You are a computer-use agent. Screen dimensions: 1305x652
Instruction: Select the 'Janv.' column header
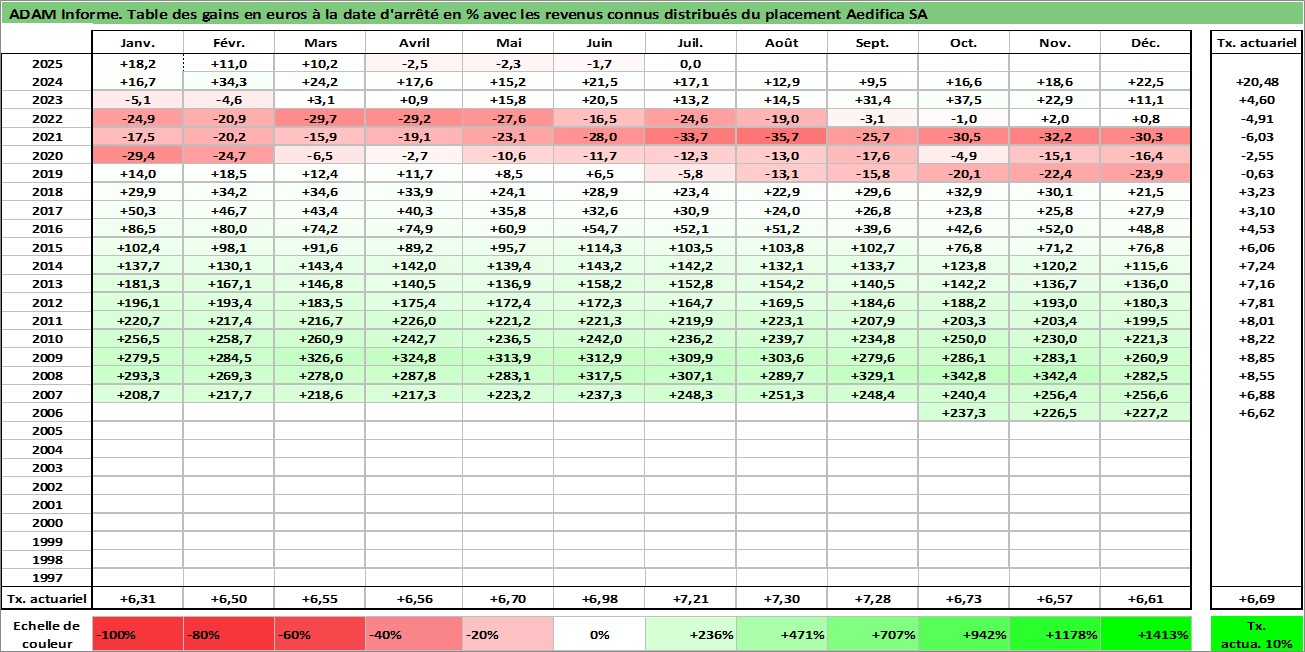point(137,43)
